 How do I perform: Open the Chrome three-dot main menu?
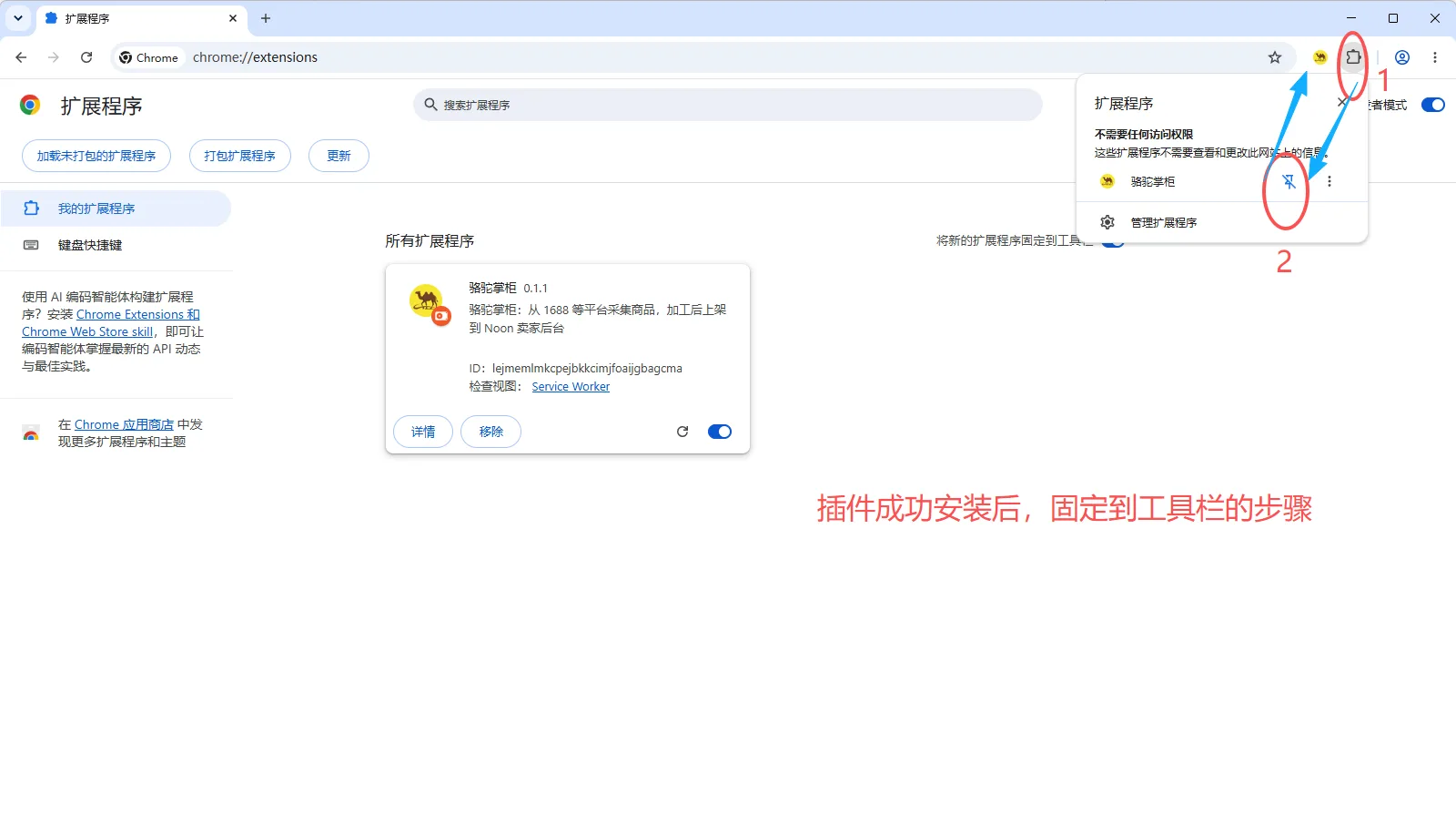tap(1435, 57)
